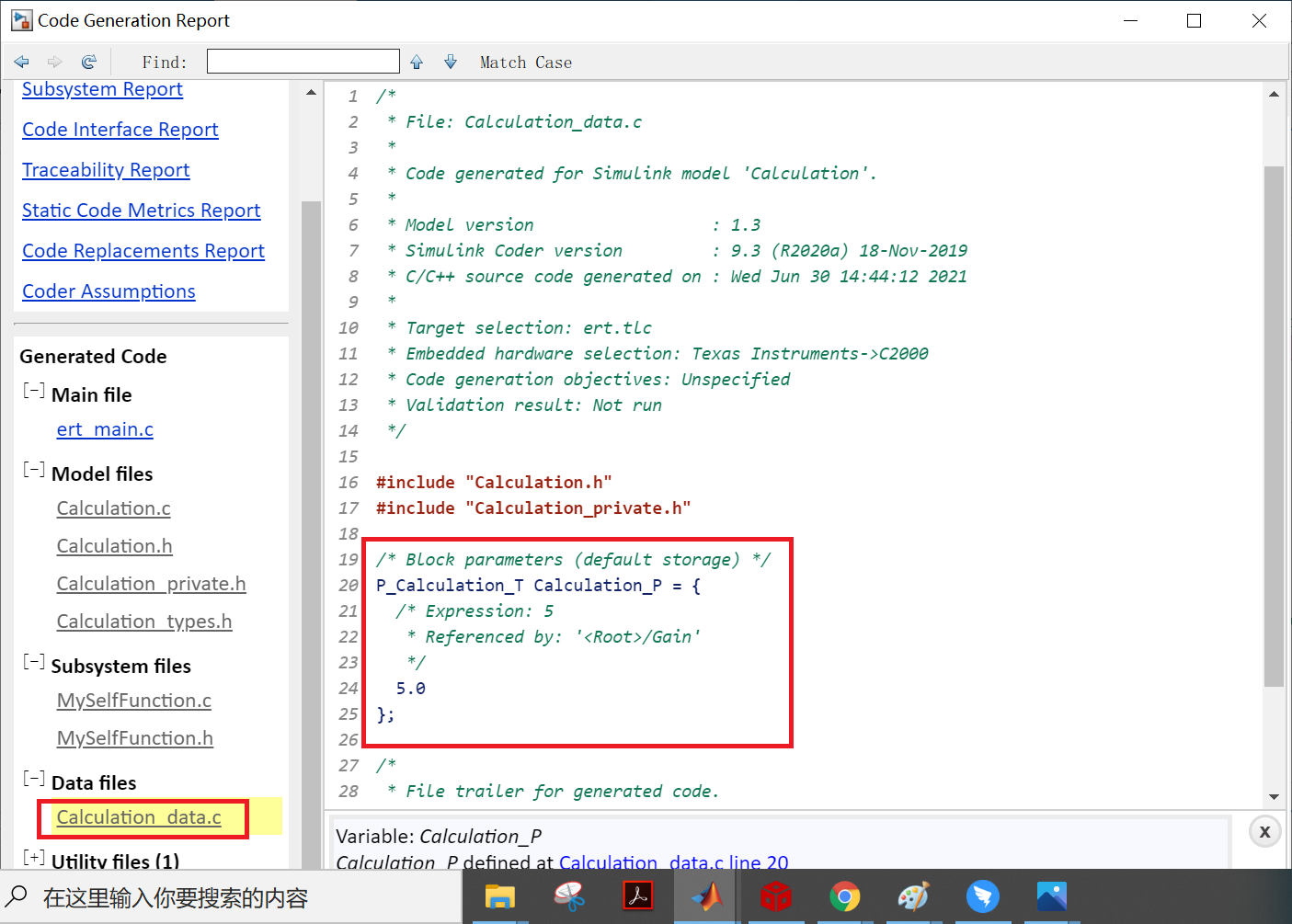View the ert_main.c main file
1292x924 pixels.
104,429
